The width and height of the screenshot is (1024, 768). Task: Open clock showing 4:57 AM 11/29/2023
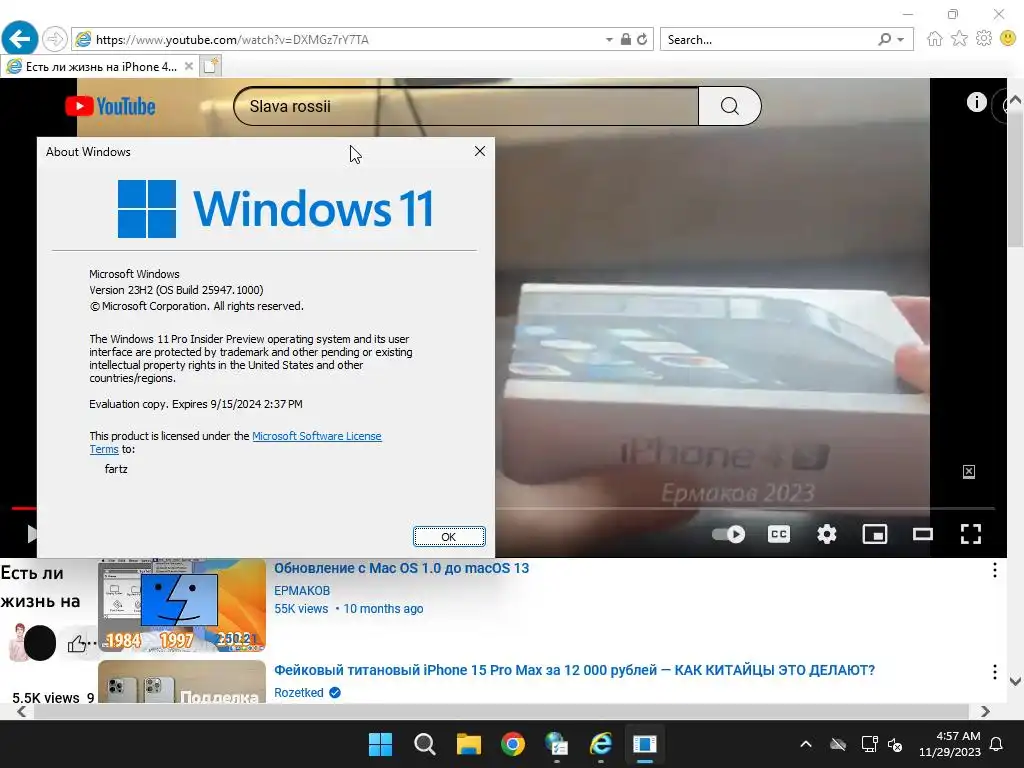(x=950, y=744)
